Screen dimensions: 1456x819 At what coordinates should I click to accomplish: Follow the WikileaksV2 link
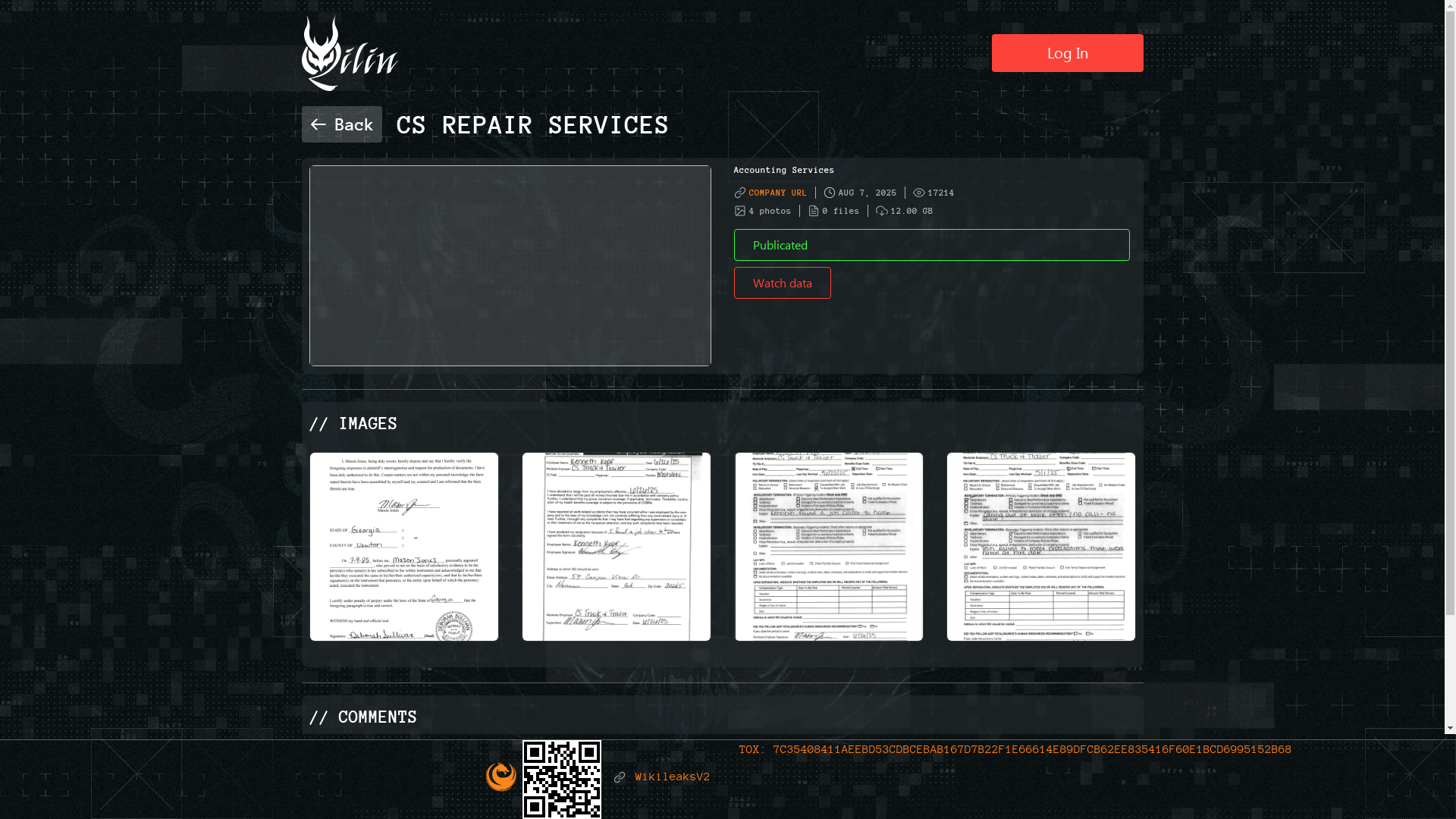(x=672, y=777)
